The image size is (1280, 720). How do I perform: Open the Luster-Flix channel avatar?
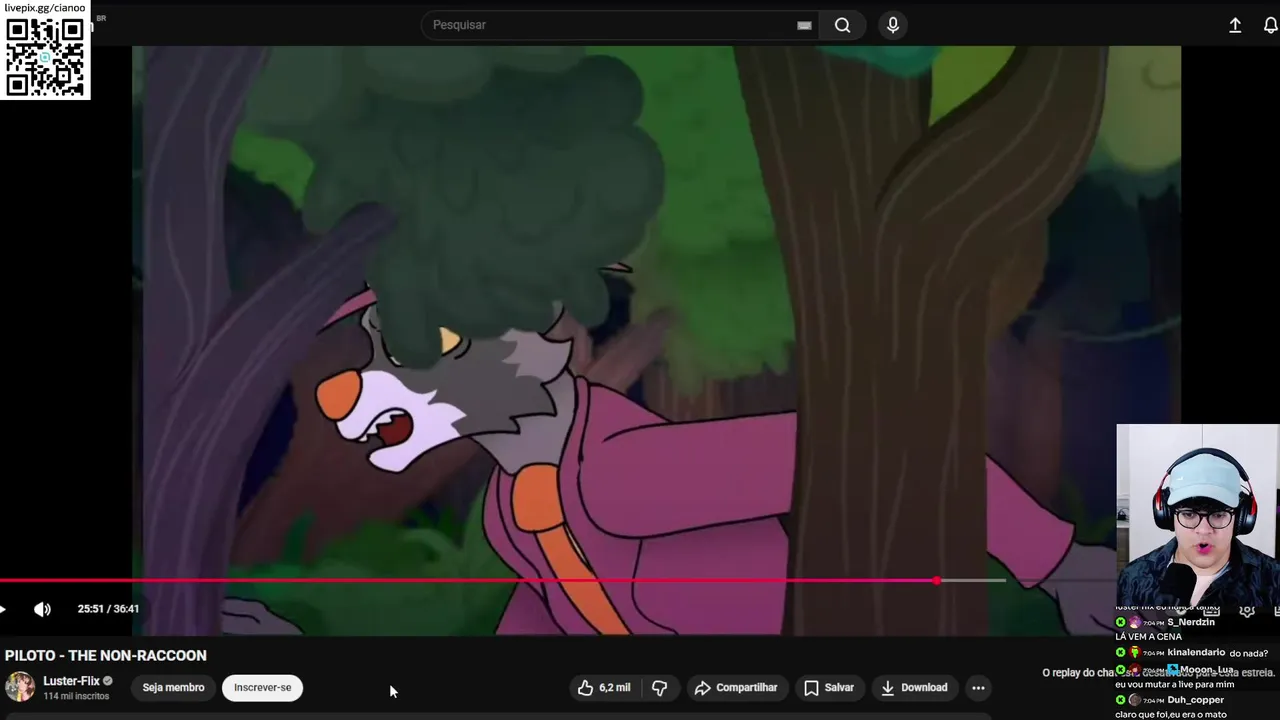click(20, 687)
